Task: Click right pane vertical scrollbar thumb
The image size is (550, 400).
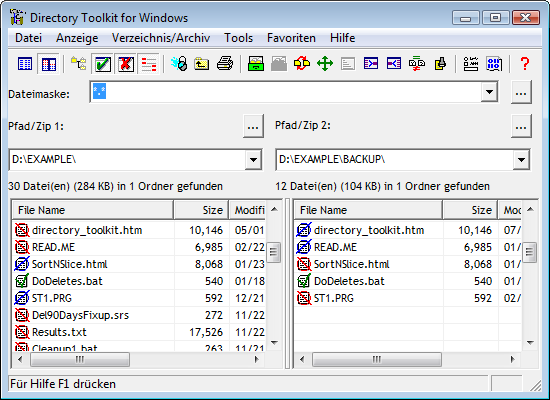Action: coord(530,252)
